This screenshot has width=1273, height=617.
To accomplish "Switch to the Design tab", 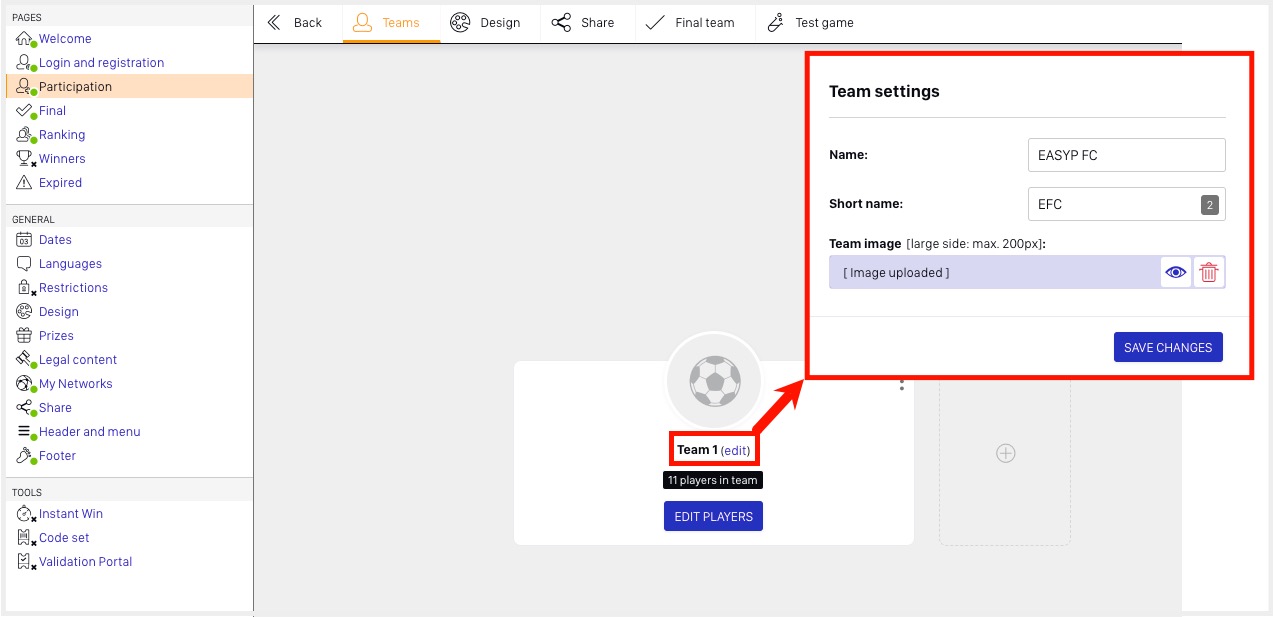I will (x=485, y=22).
